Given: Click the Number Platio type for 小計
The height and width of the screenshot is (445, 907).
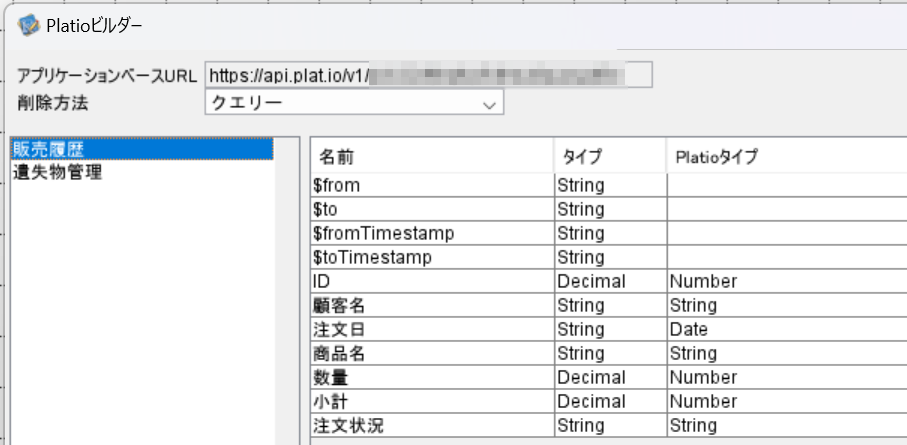Looking at the screenshot, I should [787, 402].
